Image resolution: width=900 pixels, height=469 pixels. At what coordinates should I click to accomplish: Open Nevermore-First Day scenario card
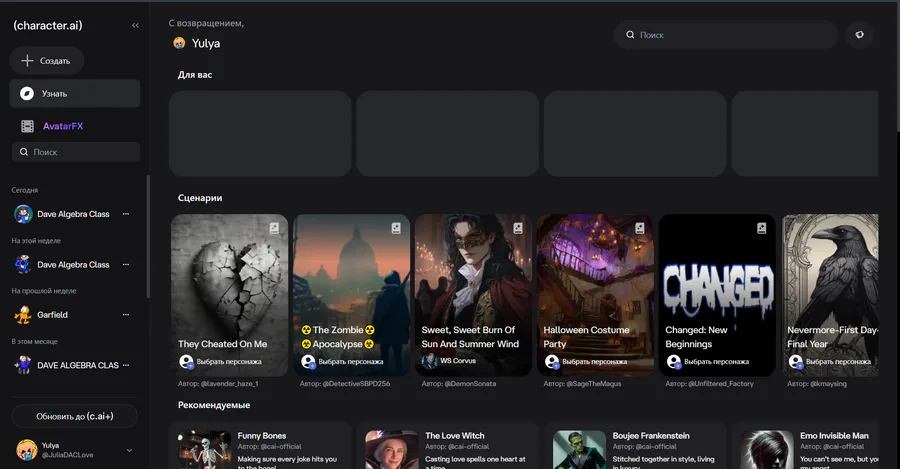[830, 295]
